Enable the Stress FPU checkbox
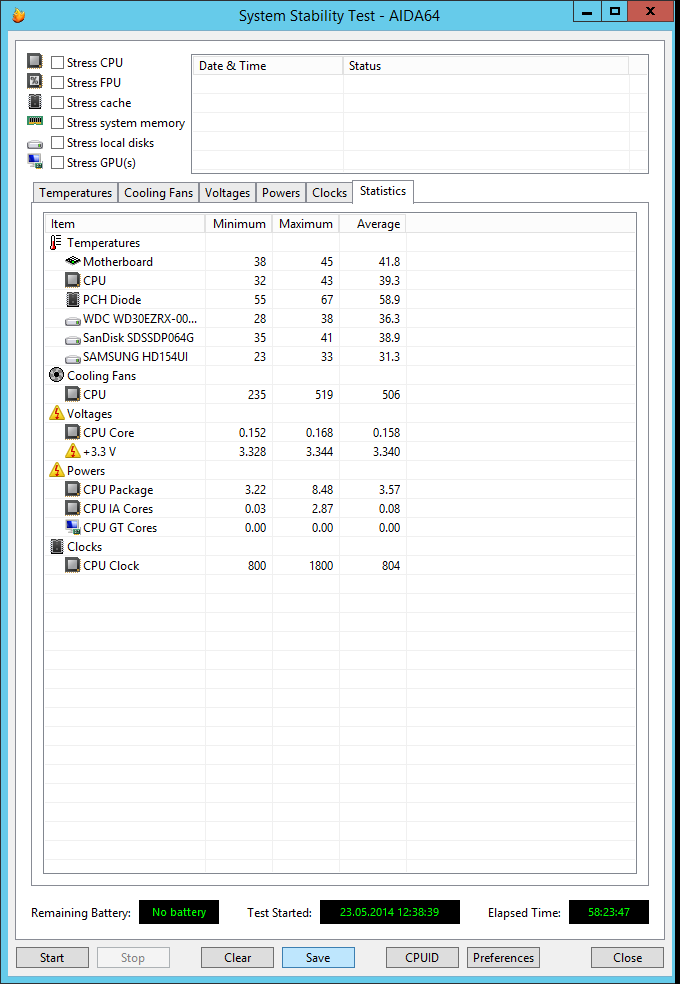The width and height of the screenshot is (680, 984). (x=57, y=83)
